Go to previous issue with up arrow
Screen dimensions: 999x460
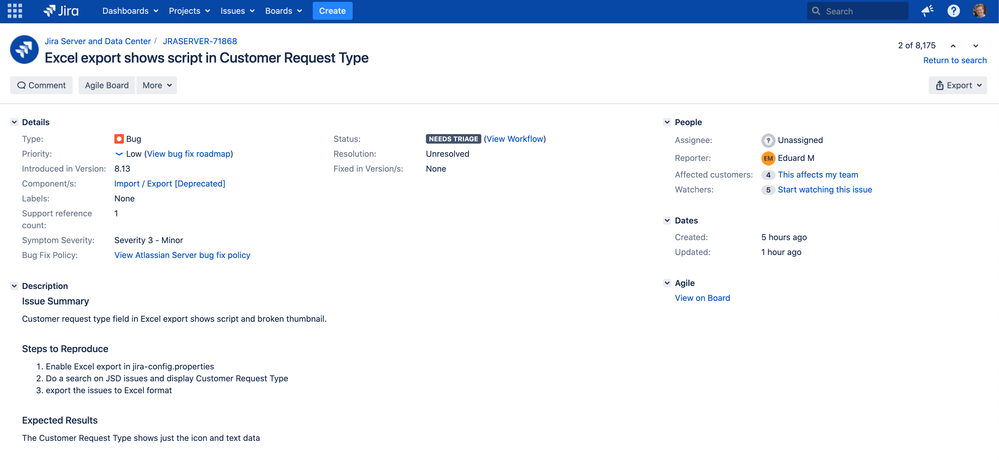[953, 46]
